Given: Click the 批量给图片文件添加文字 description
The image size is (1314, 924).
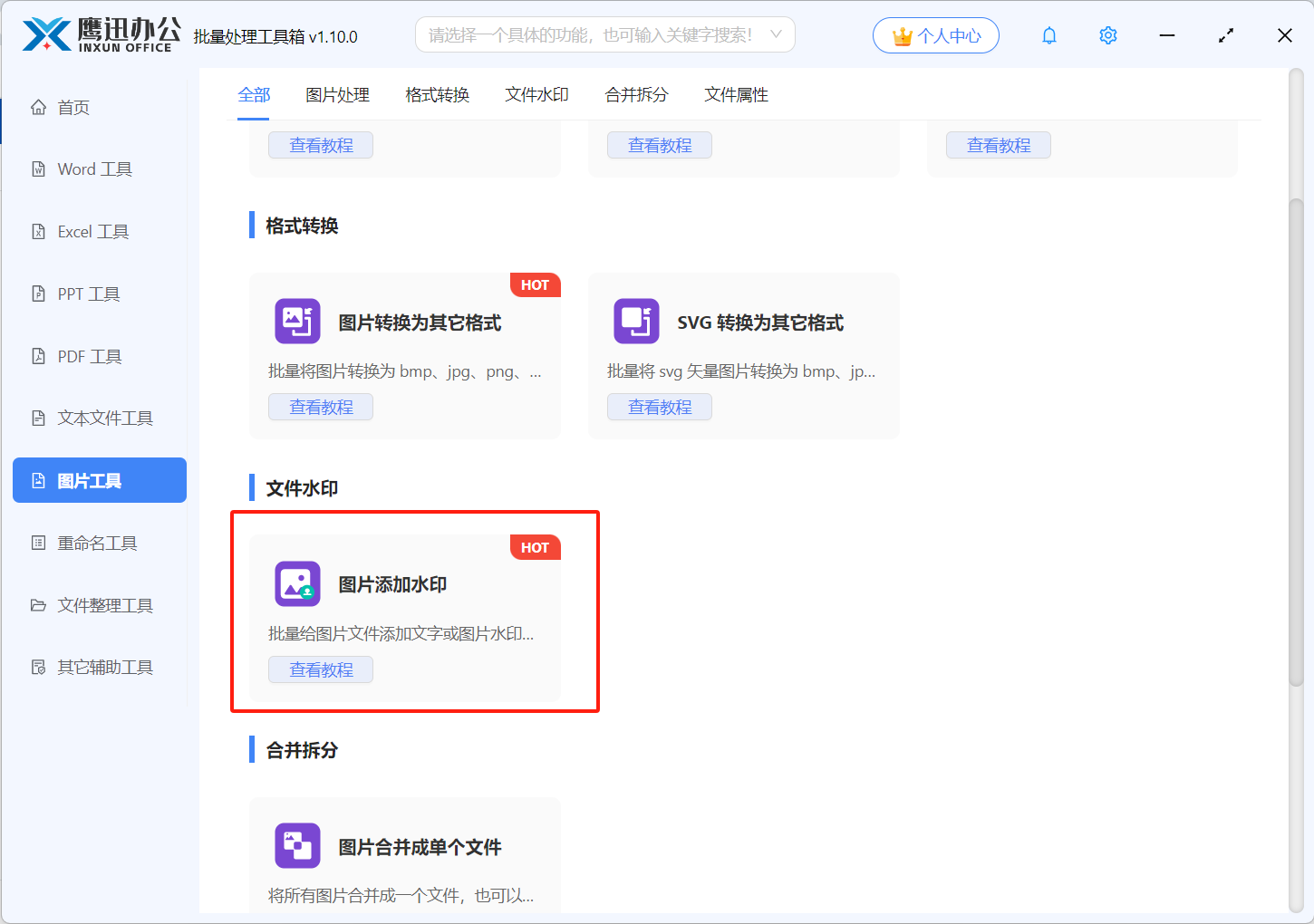Looking at the screenshot, I should pos(401,634).
